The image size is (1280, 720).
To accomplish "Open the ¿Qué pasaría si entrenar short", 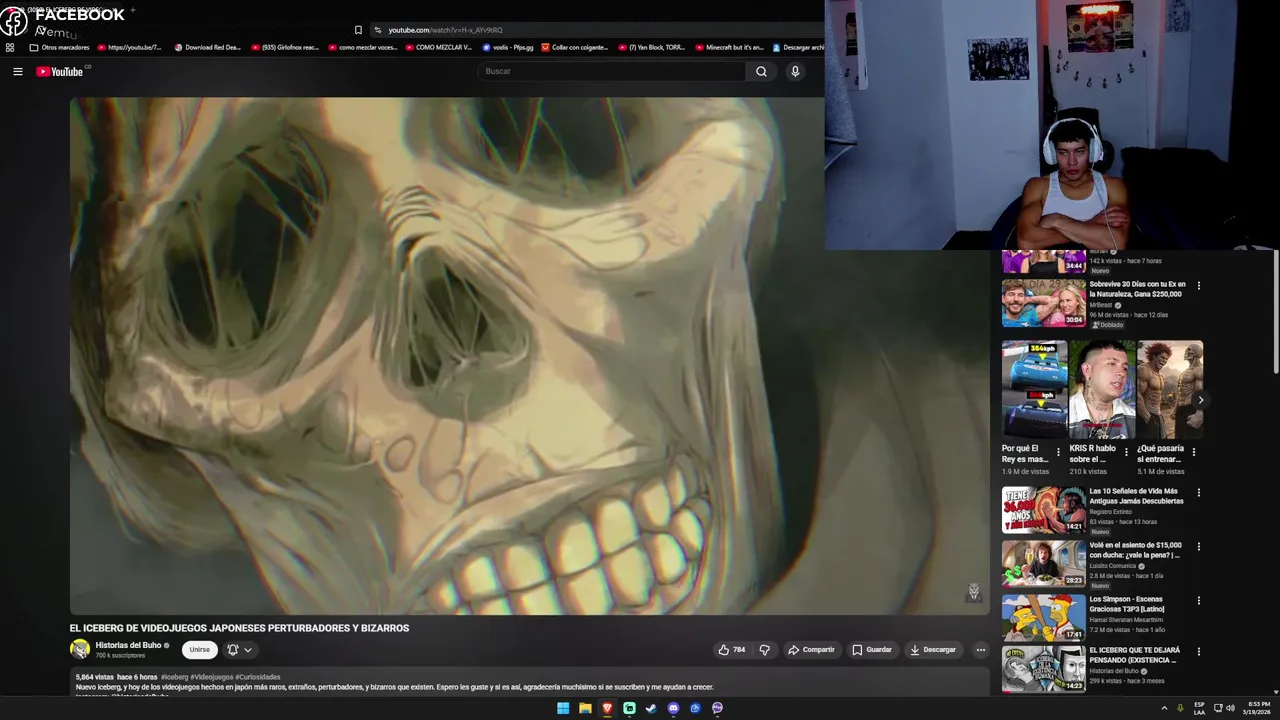I will point(1169,390).
